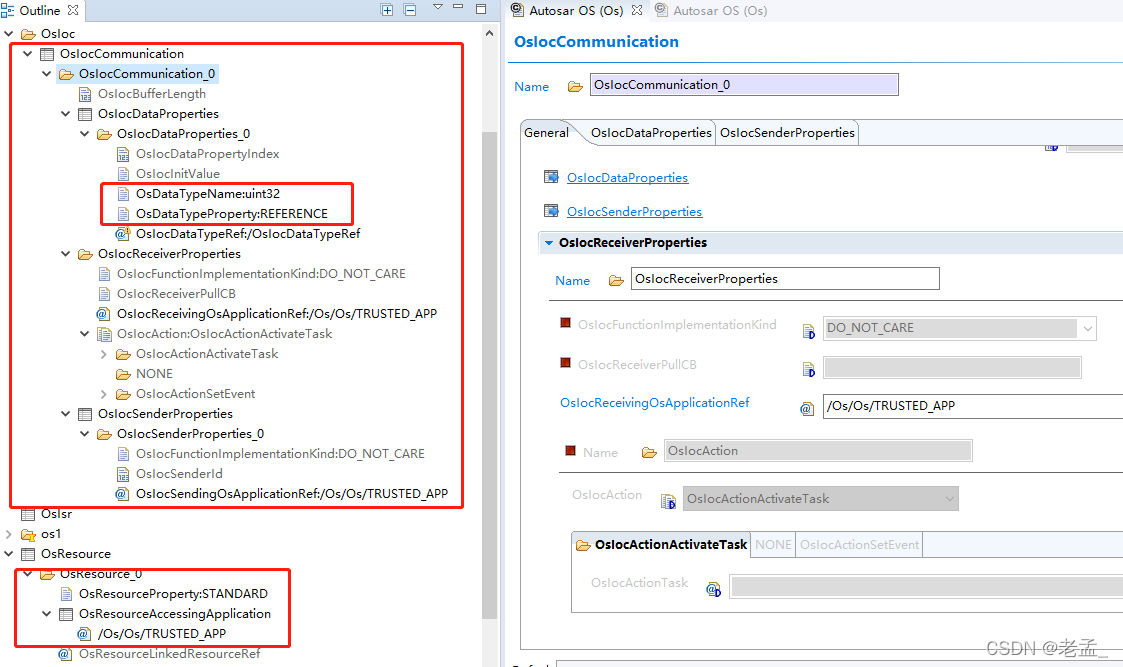1123x667 pixels.
Task: Select the NONE subtab
Action: [773, 544]
